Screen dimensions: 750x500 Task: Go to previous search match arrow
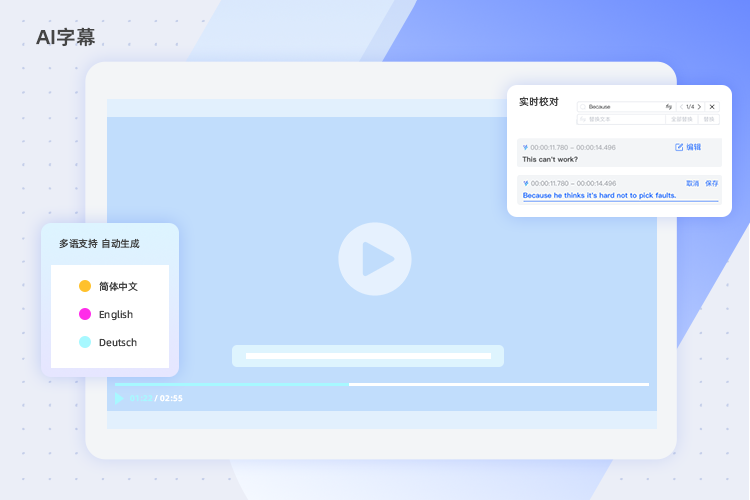click(681, 106)
